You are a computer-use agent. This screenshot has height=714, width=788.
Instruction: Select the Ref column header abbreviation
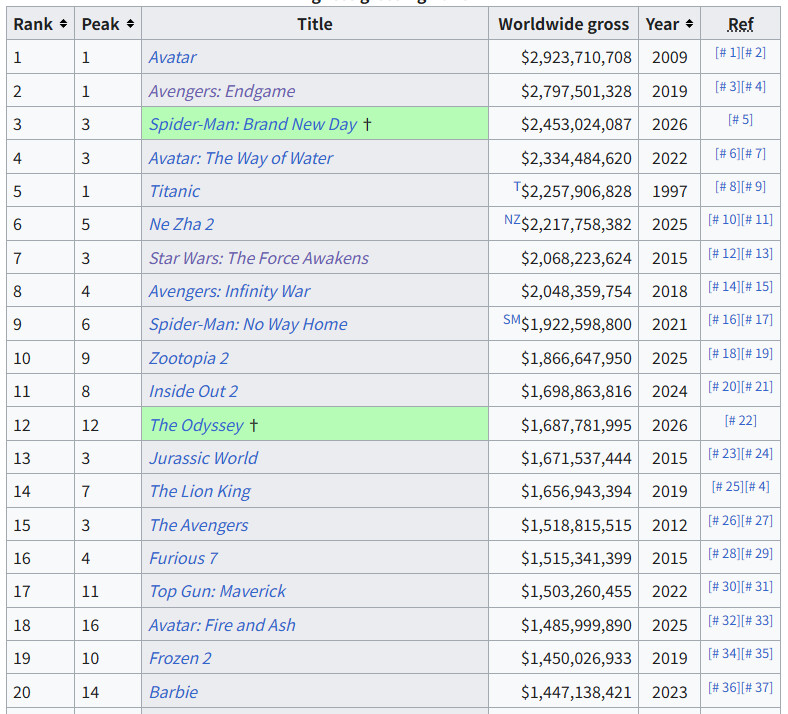(740, 24)
